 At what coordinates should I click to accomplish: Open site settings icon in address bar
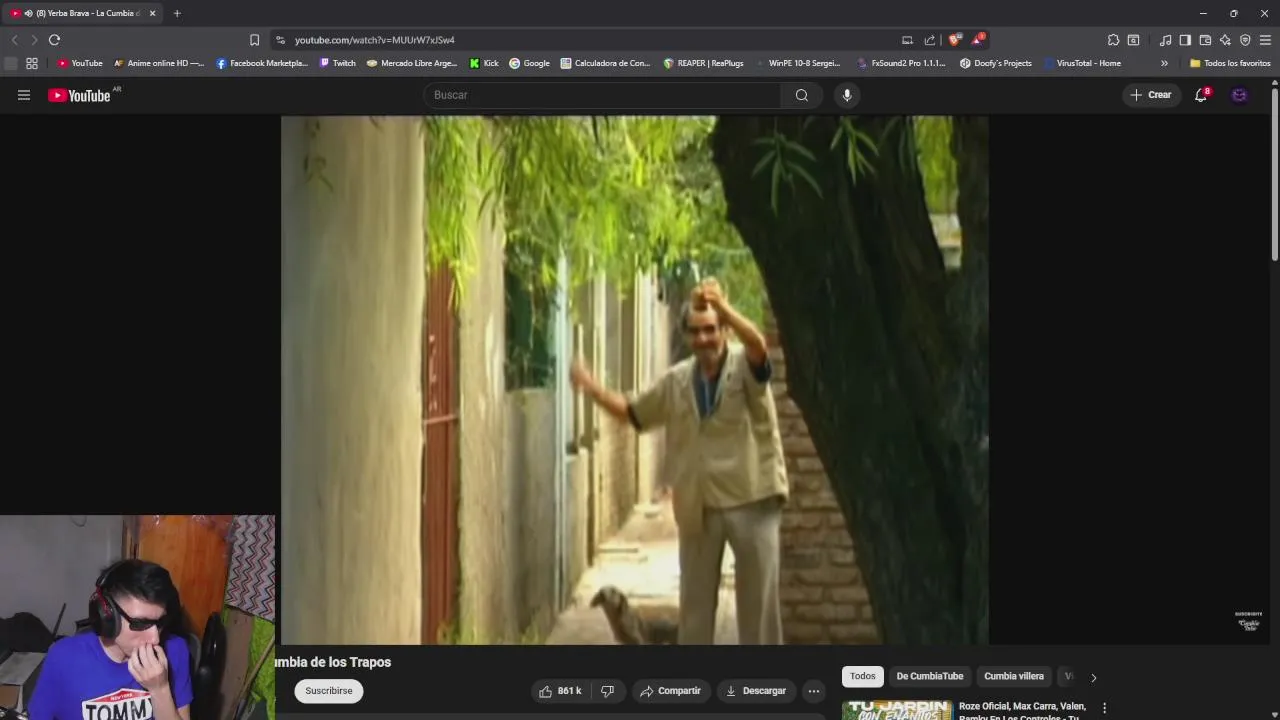280,40
